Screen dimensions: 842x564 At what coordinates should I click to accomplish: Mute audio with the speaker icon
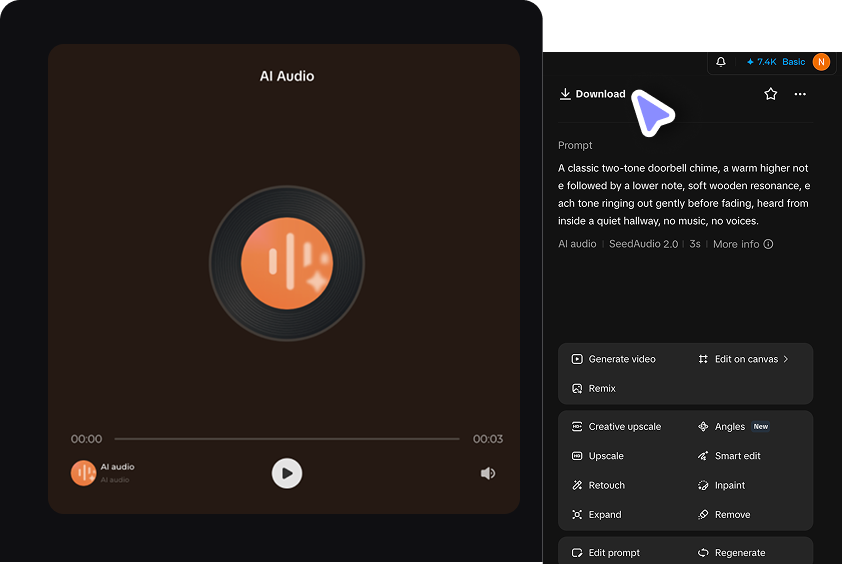point(488,473)
